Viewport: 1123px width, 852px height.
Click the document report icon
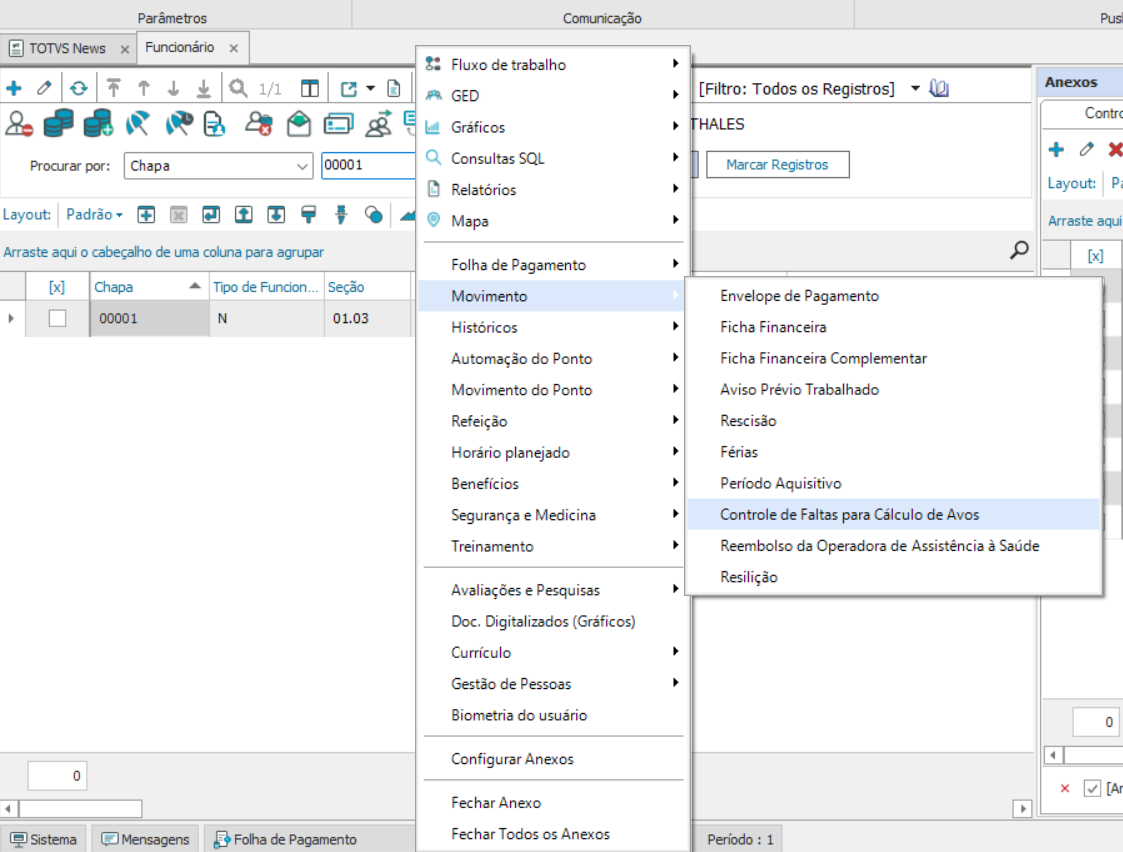(393, 88)
